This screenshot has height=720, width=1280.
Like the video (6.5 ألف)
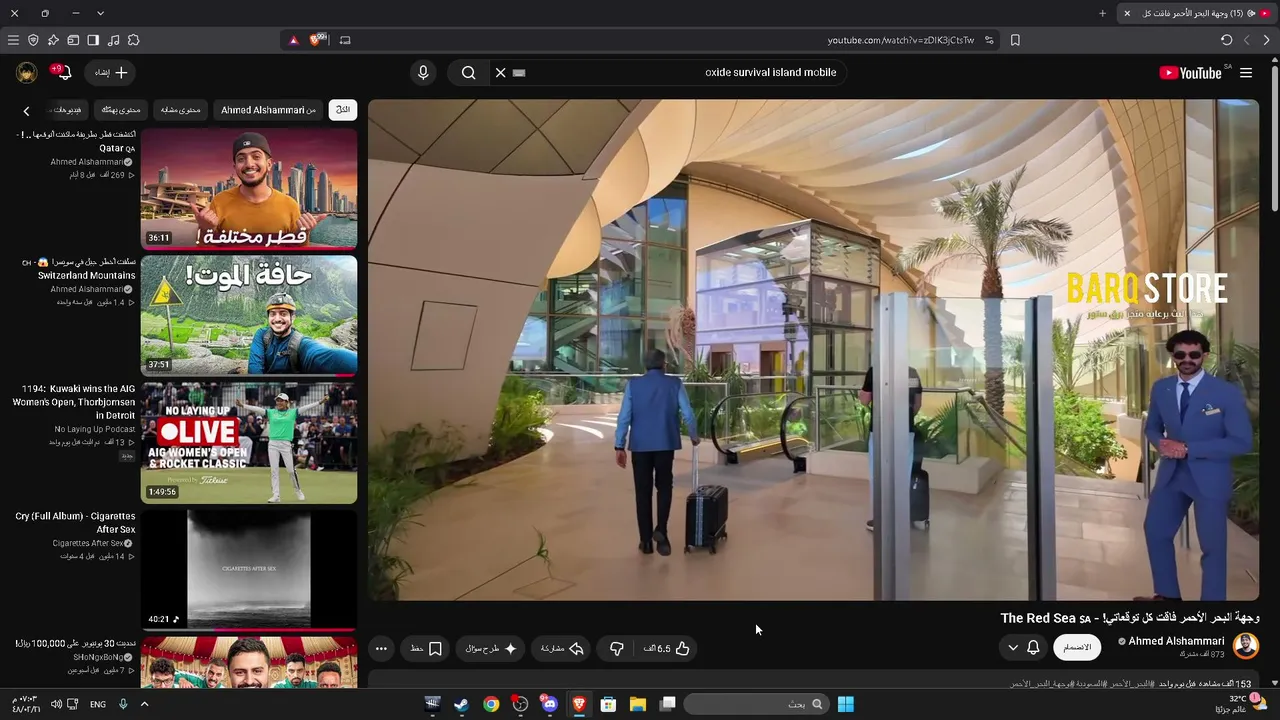tap(667, 648)
